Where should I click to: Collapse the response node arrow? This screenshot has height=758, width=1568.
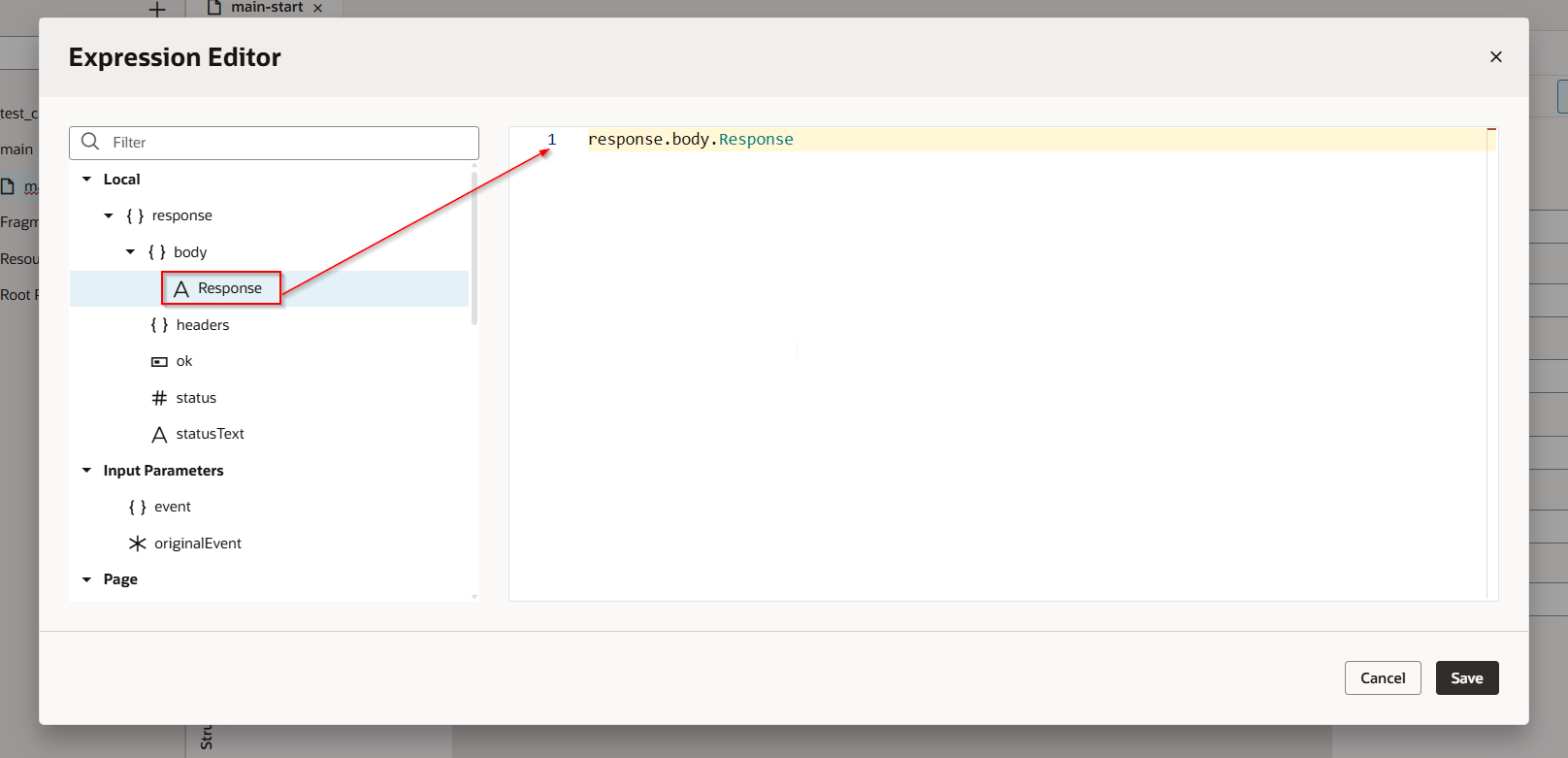coord(109,215)
